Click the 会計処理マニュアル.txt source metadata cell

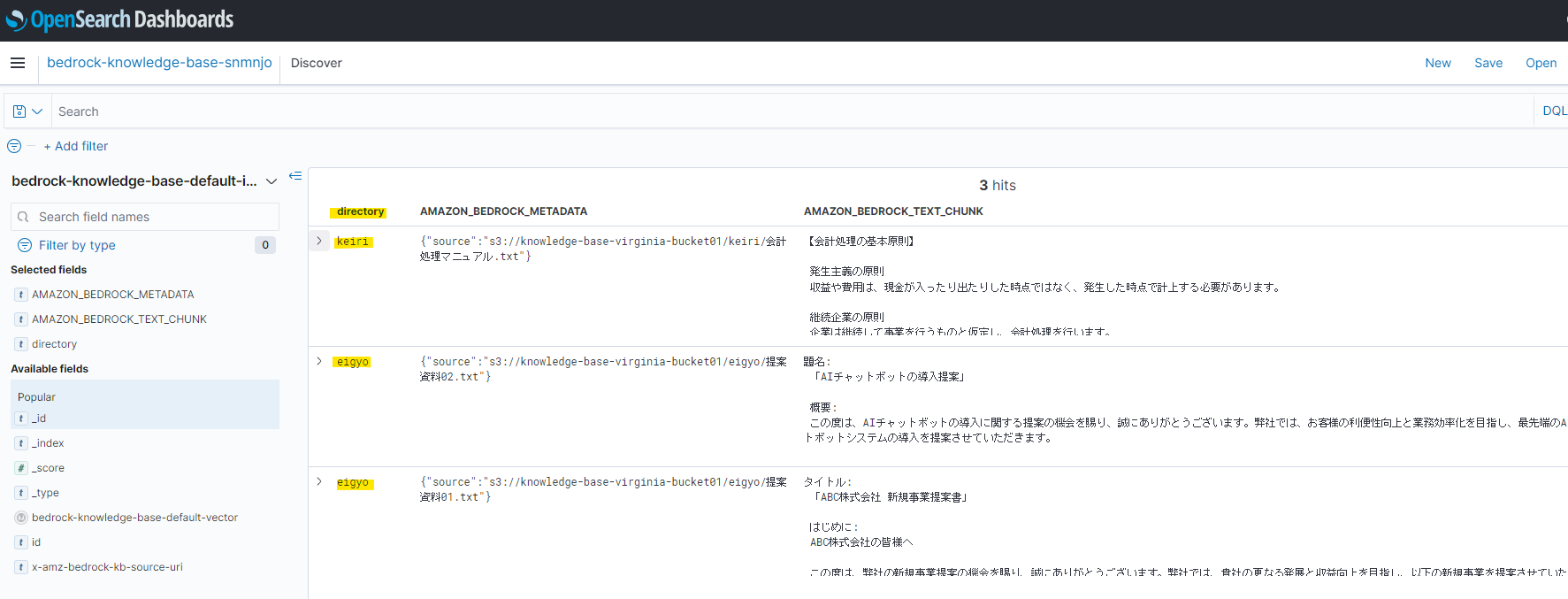(x=603, y=249)
